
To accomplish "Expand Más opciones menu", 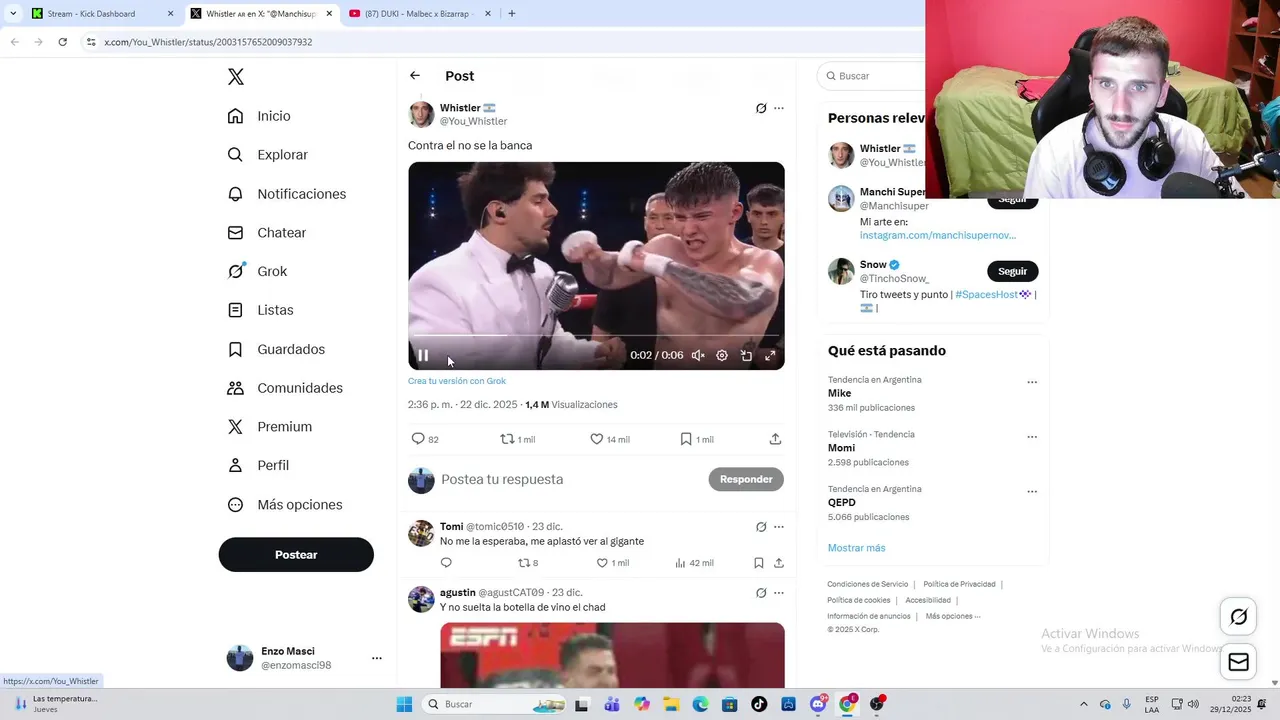I will pos(285,505).
